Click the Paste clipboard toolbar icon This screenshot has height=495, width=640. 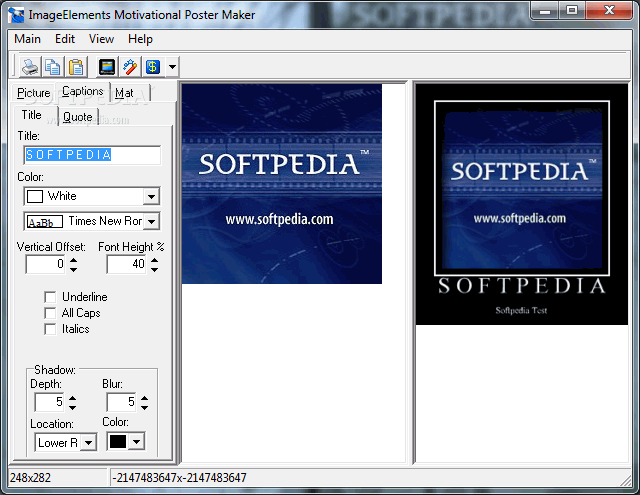(76, 67)
